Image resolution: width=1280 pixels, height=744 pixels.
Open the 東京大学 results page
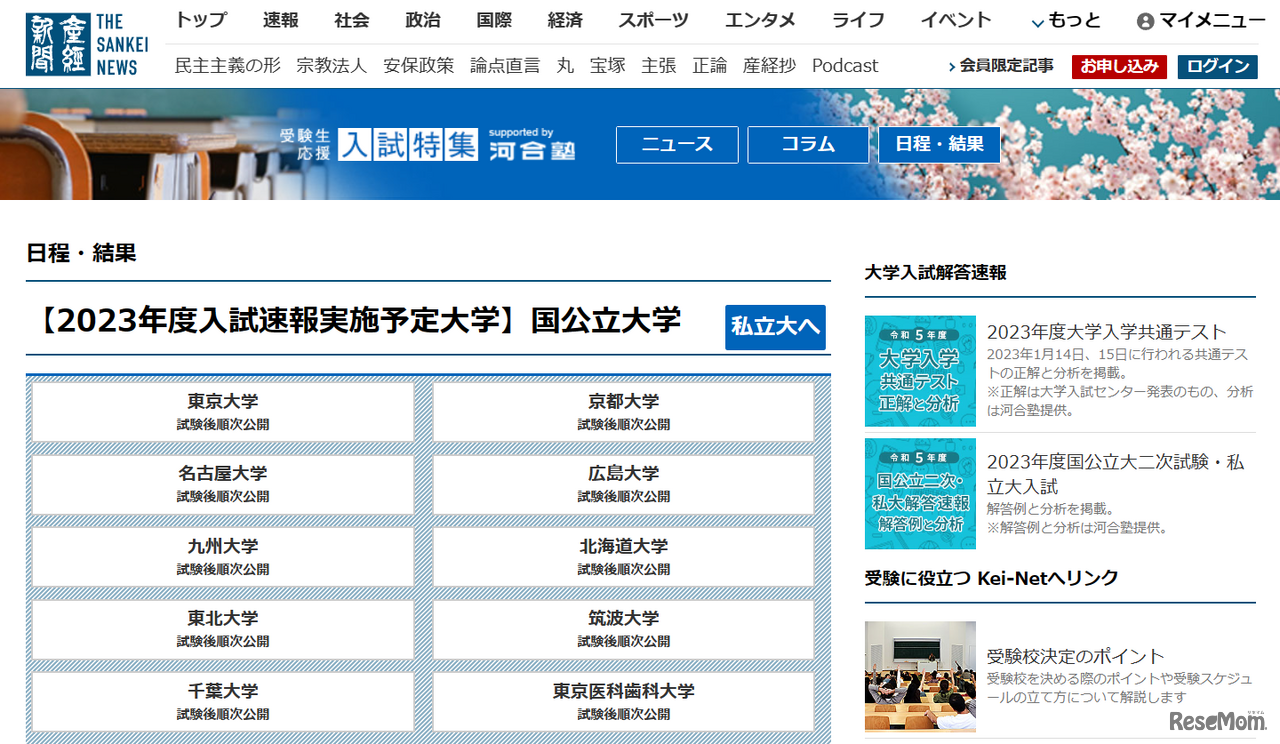click(222, 411)
